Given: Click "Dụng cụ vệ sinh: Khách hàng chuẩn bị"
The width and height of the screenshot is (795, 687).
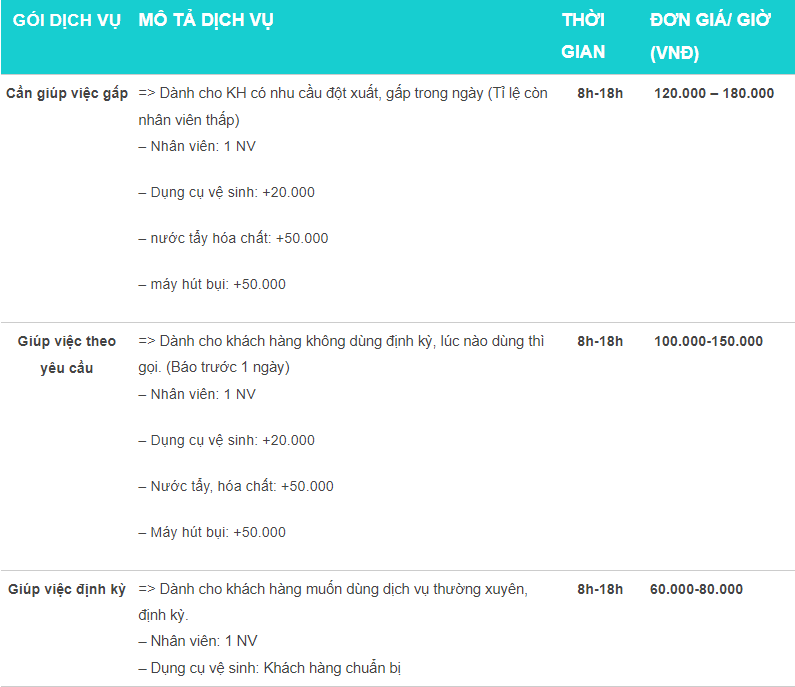Looking at the screenshot, I should pyautogui.click(x=270, y=667).
